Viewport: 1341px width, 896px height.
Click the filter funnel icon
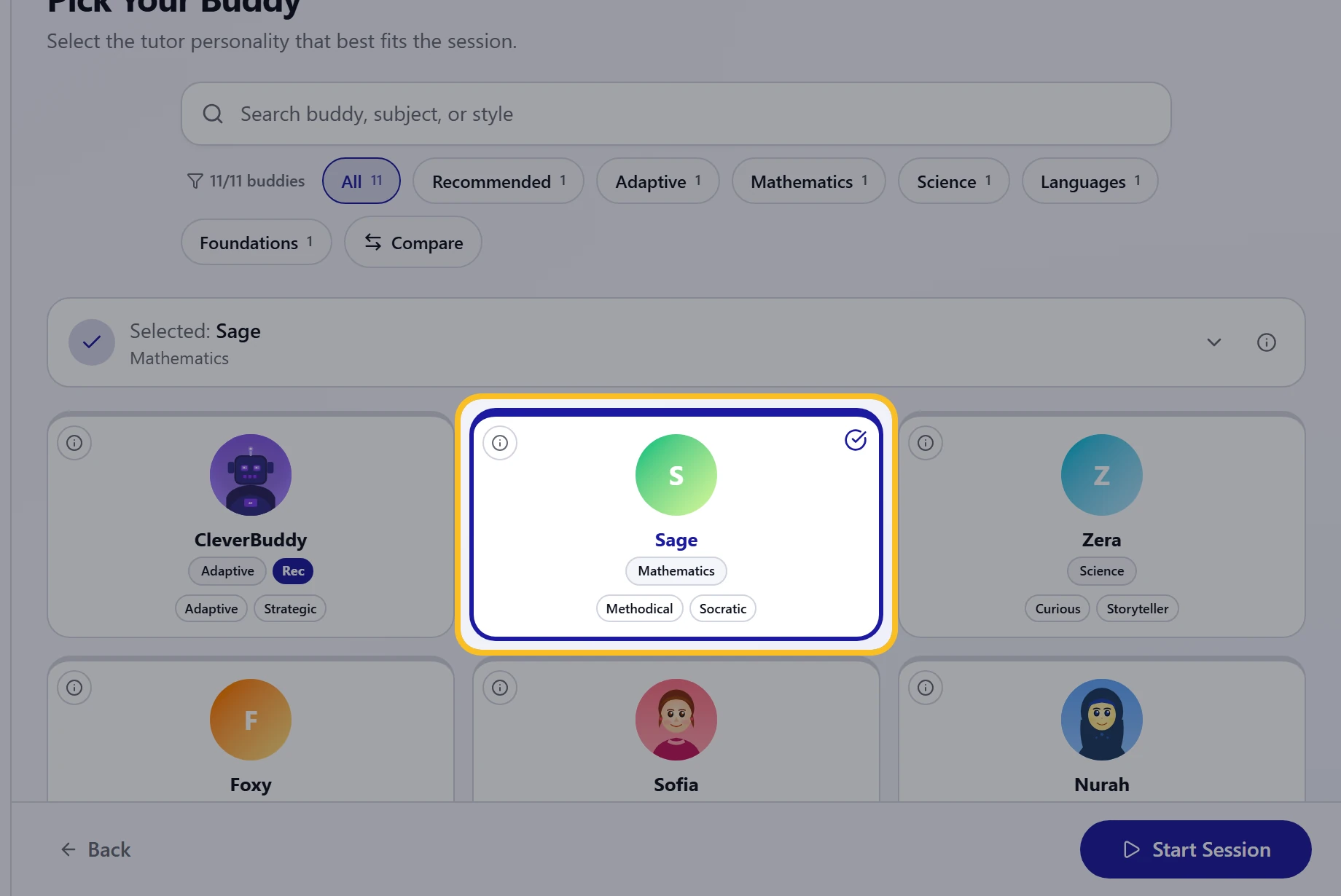(195, 181)
